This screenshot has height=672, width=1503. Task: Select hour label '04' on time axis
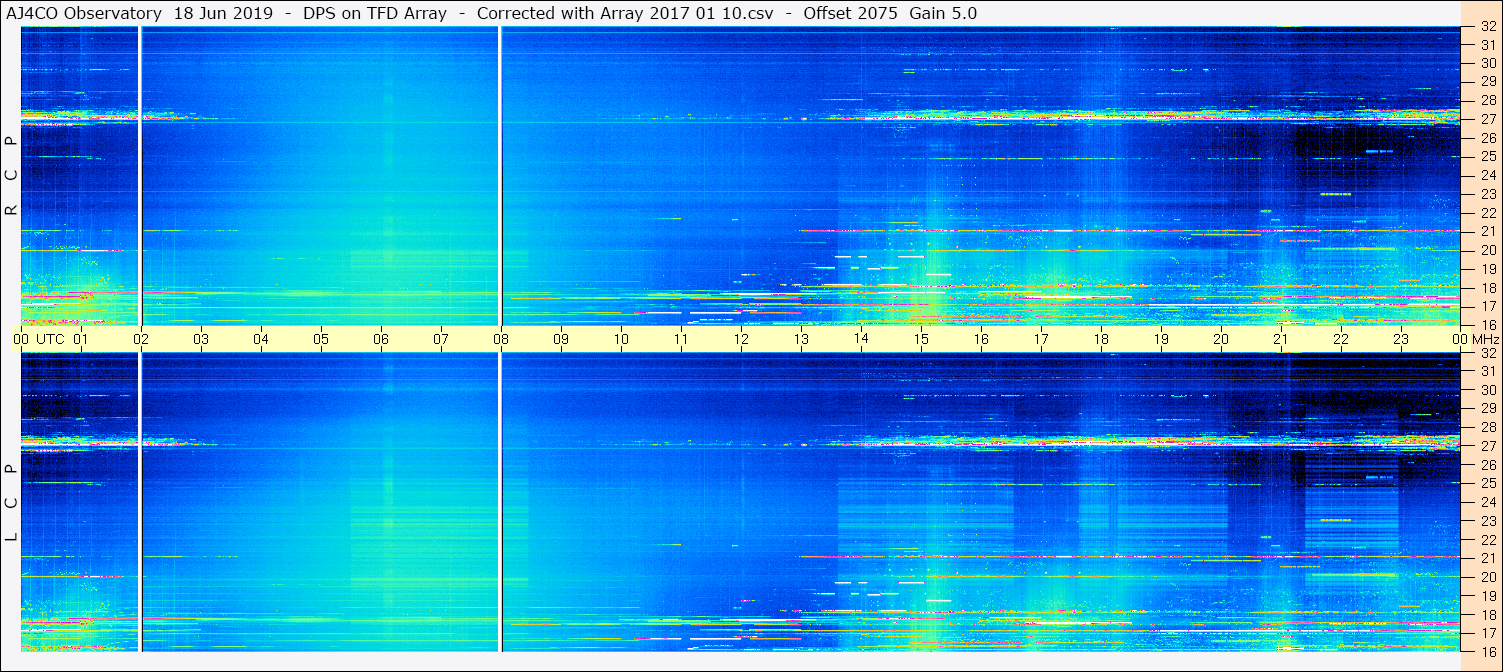coord(261,339)
